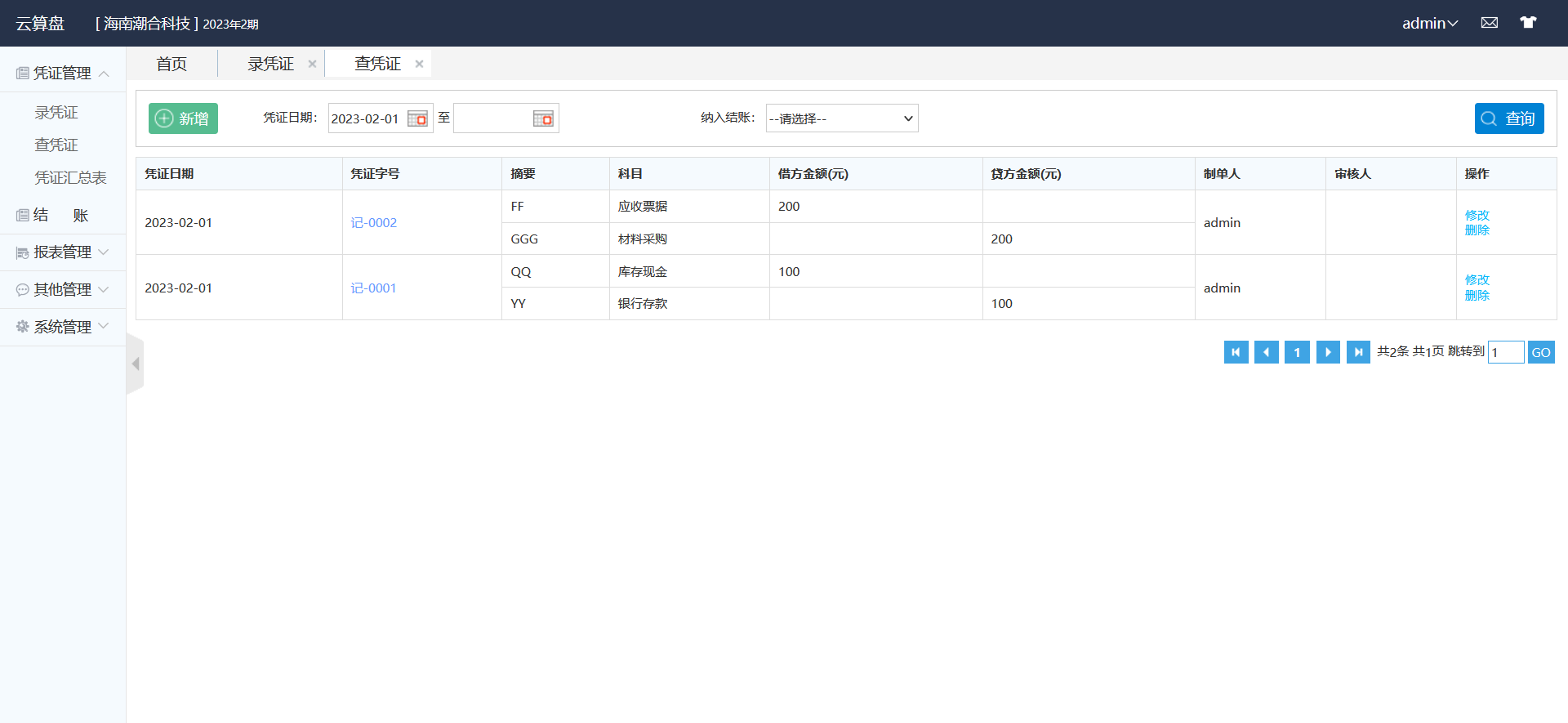Image resolution: width=1568 pixels, height=723 pixels.
Task: Collapse the left sidebar with the arrow handle
Action: click(x=136, y=364)
